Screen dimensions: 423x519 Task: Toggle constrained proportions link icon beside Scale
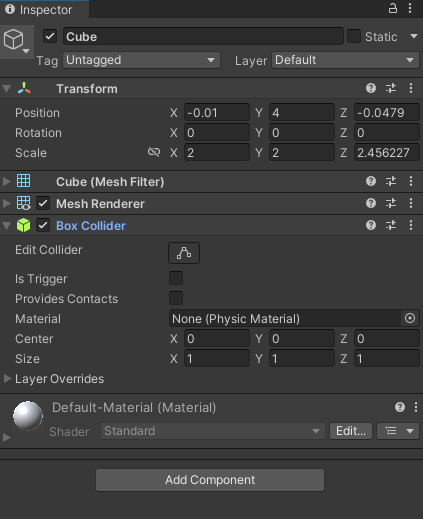coord(154,152)
